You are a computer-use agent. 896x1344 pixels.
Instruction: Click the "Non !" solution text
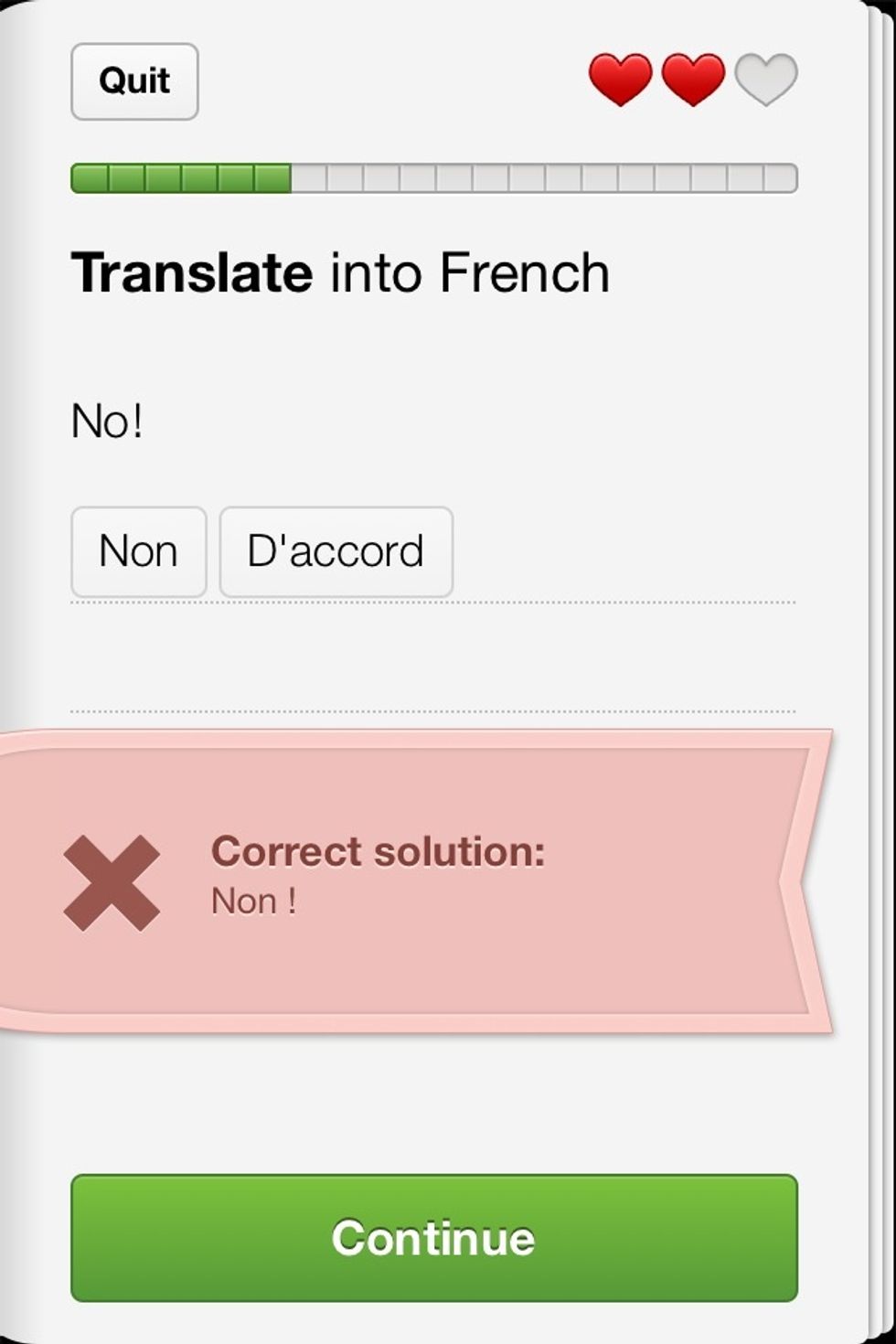pos(253,901)
